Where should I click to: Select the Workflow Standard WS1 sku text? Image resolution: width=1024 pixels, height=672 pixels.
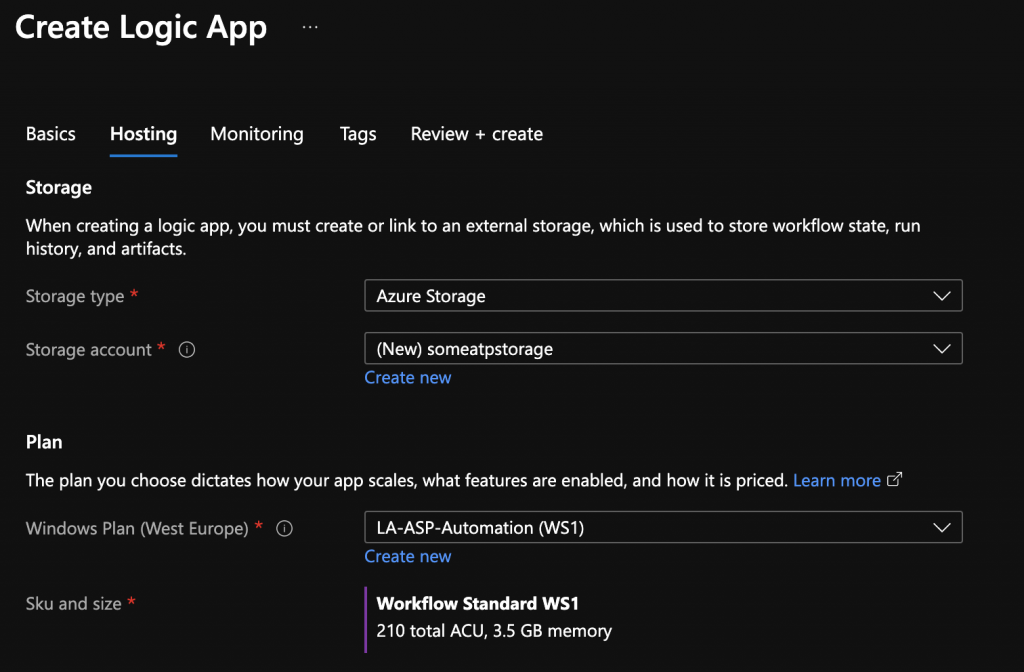tap(477, 604)
